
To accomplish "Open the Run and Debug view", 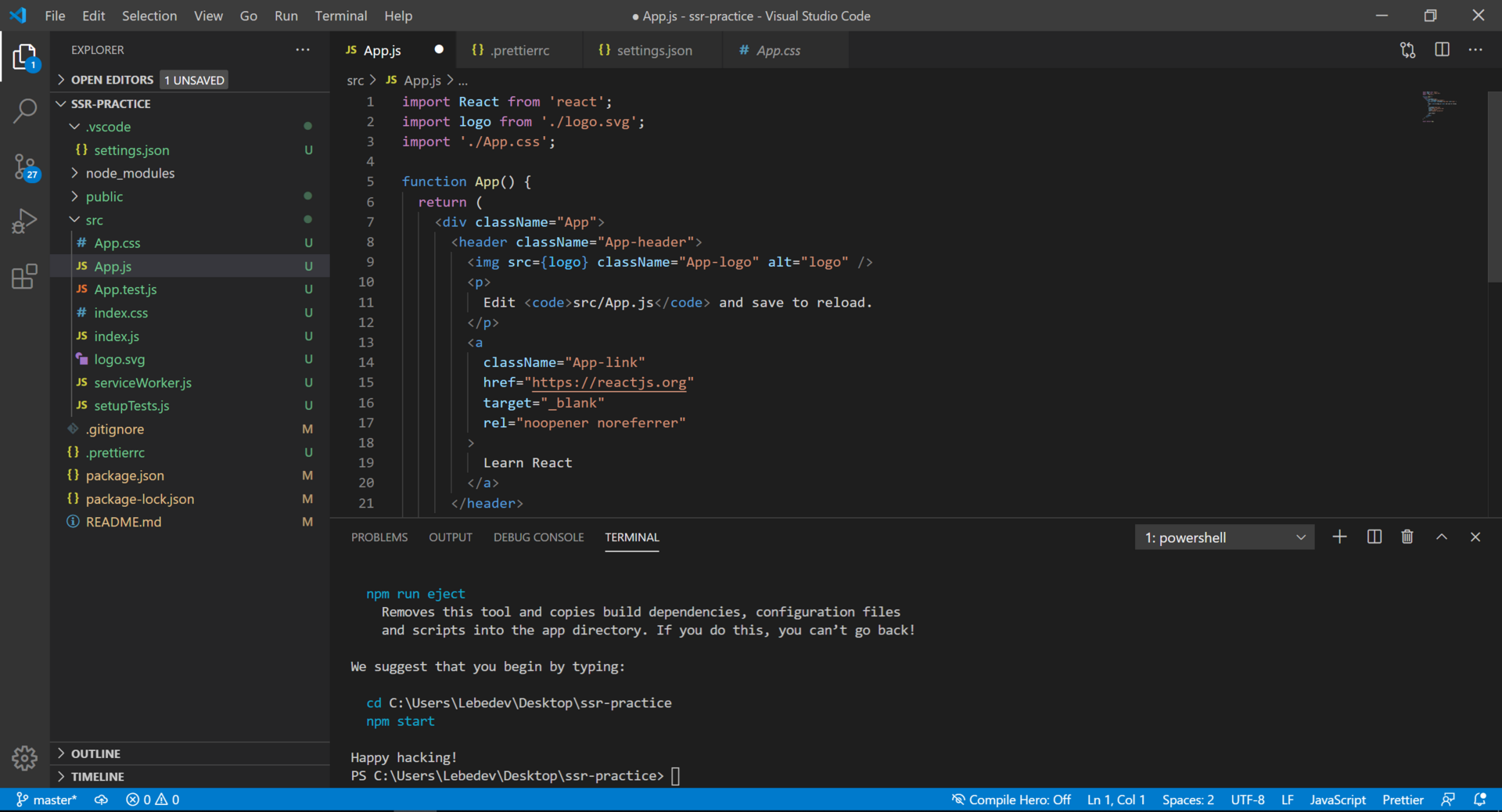I will 25,221.
